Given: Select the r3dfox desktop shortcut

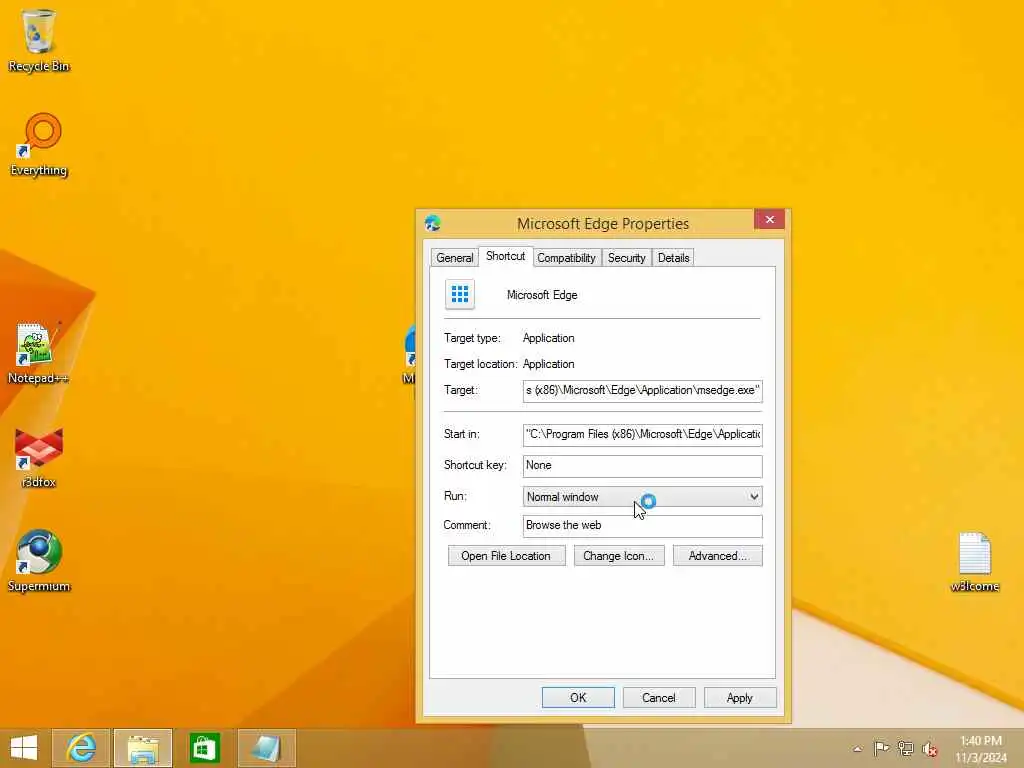Looking at the screenshot, I should (39, 457).
